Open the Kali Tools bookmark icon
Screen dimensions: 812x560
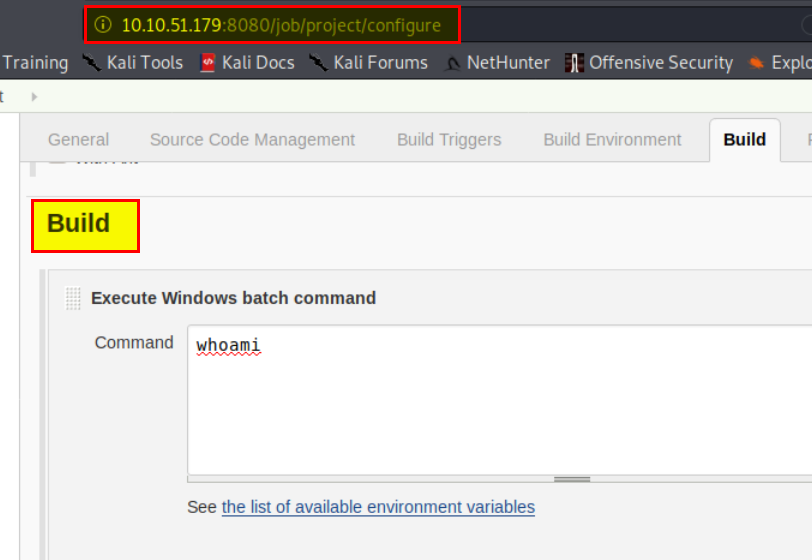point(92,63)
